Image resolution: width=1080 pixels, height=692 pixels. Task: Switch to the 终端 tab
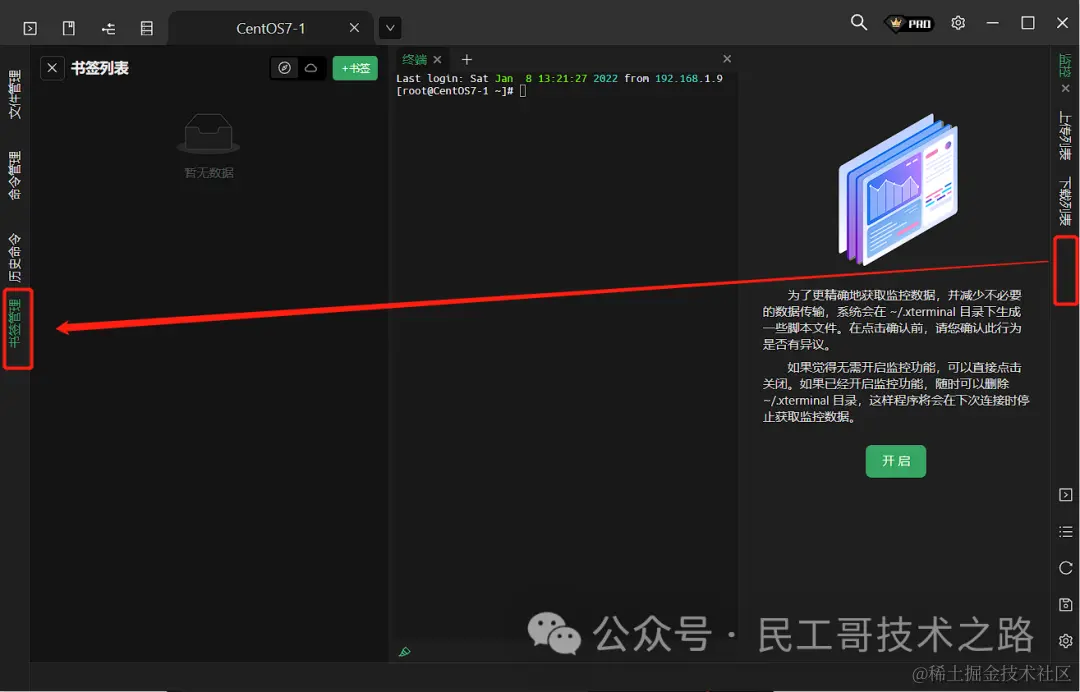click(x=414, y=58)
